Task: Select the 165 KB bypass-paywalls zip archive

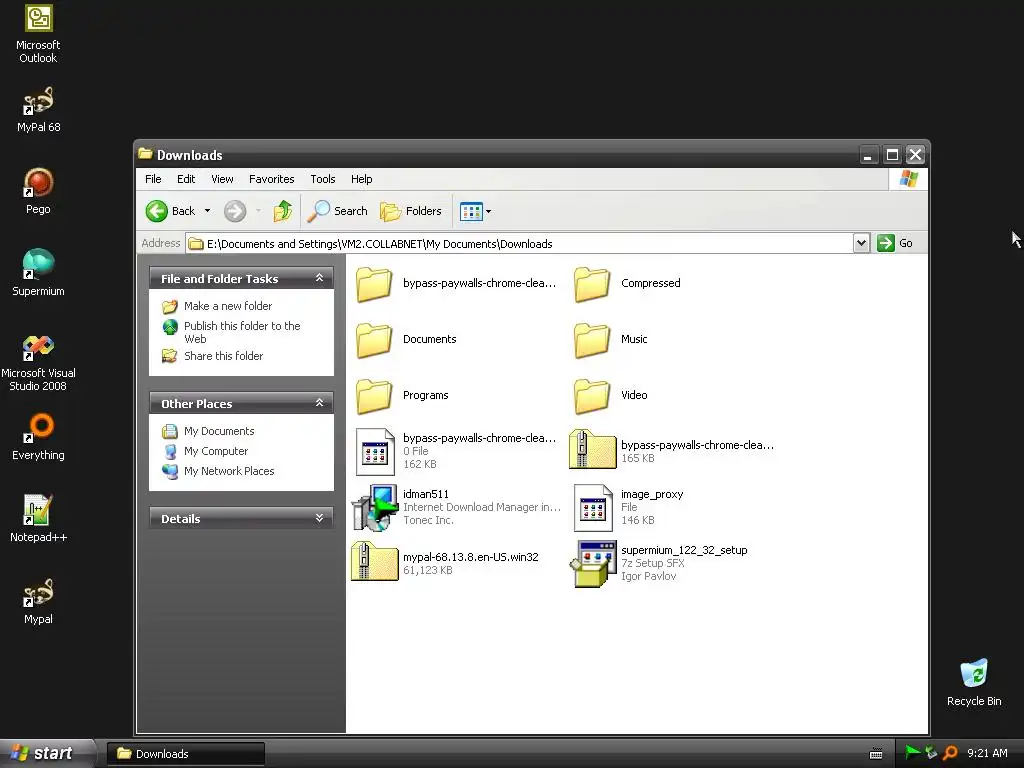Action: click(x=671, y=451)
